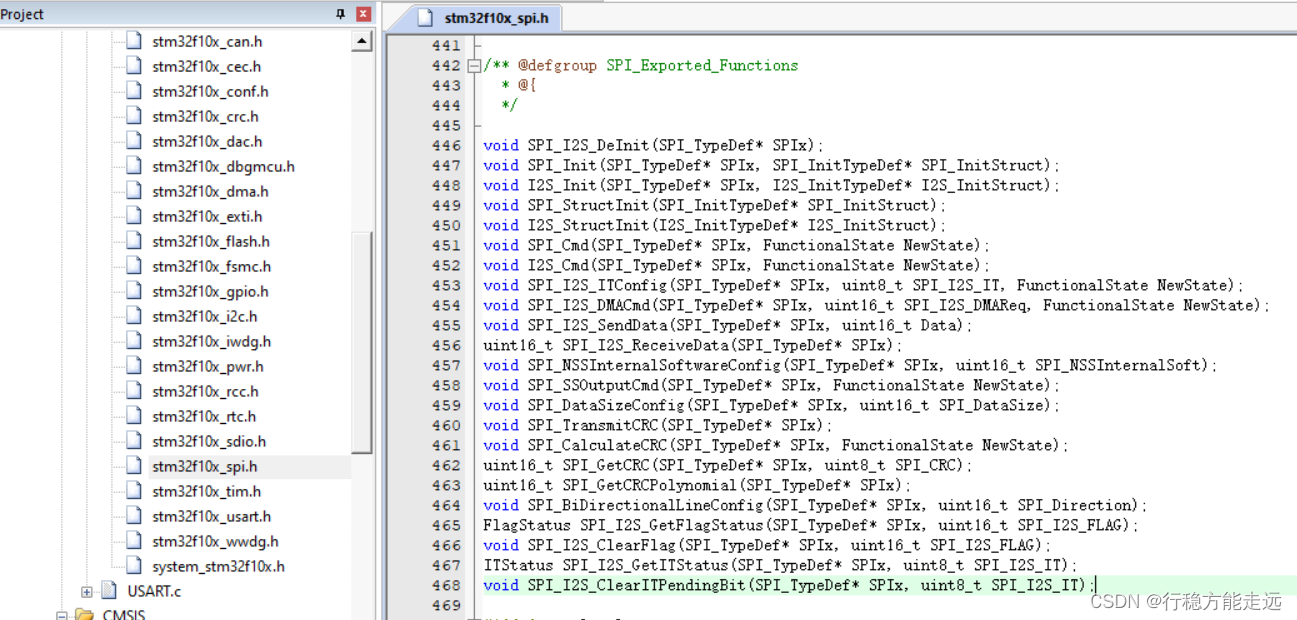
Task: Open stm32f10x_can.h file
Action: pos(207,42)
